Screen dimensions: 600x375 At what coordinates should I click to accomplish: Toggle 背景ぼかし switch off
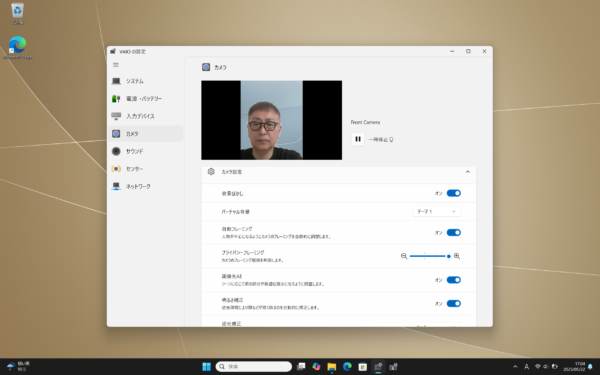tap(453, 193)
